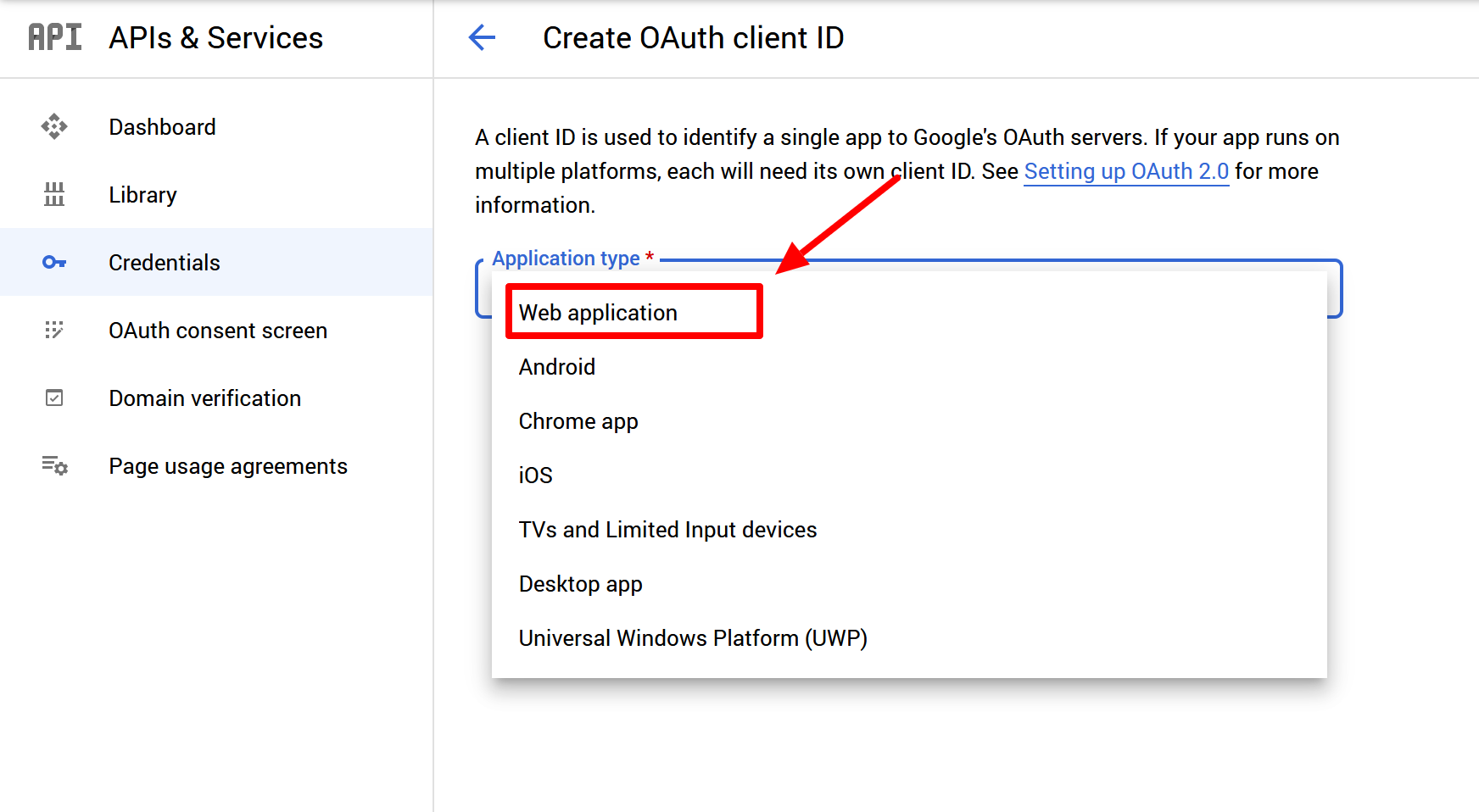This screenshot has height=812, width=1479.
Task: Navigate to OAuth consent screen
Action: click(x=218, y=331)
